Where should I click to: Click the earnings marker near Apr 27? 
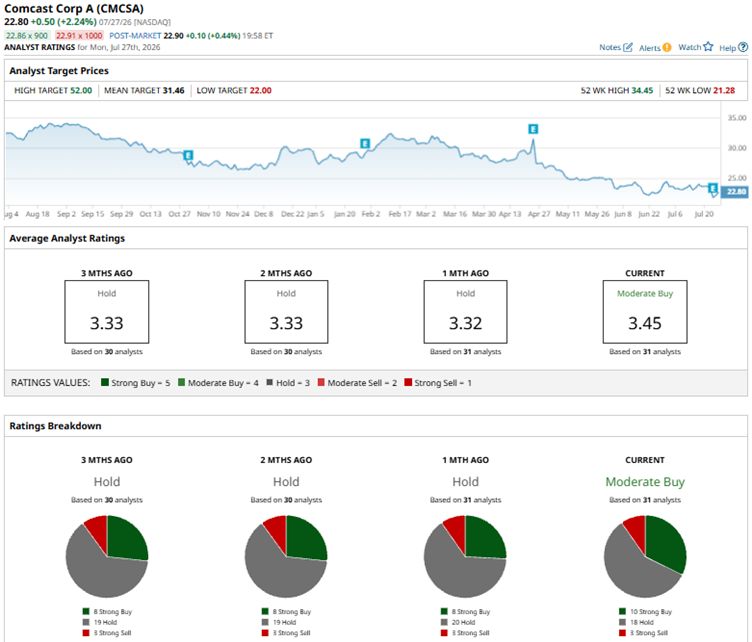533,129
